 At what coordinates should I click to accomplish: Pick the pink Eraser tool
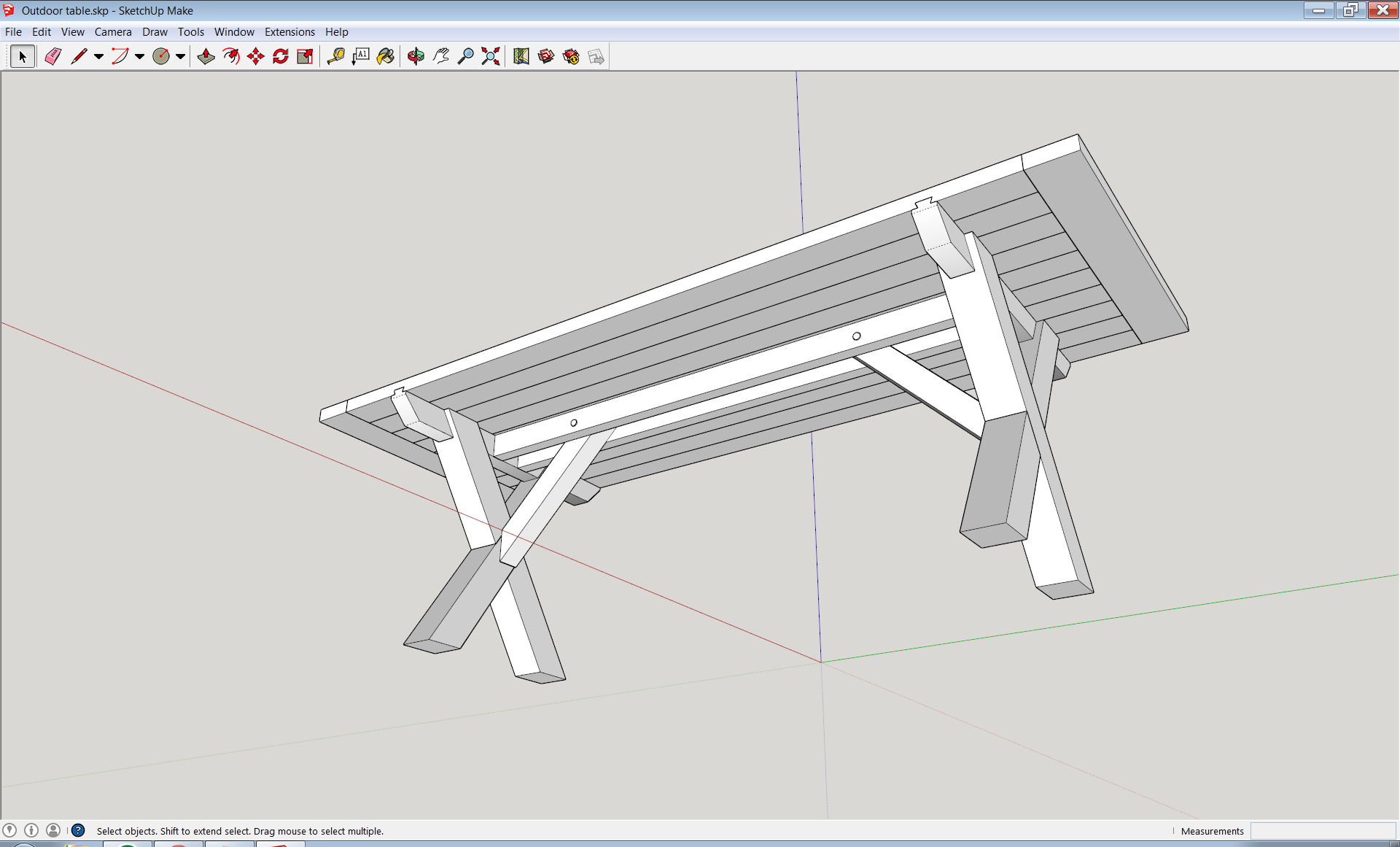point(52,56)
